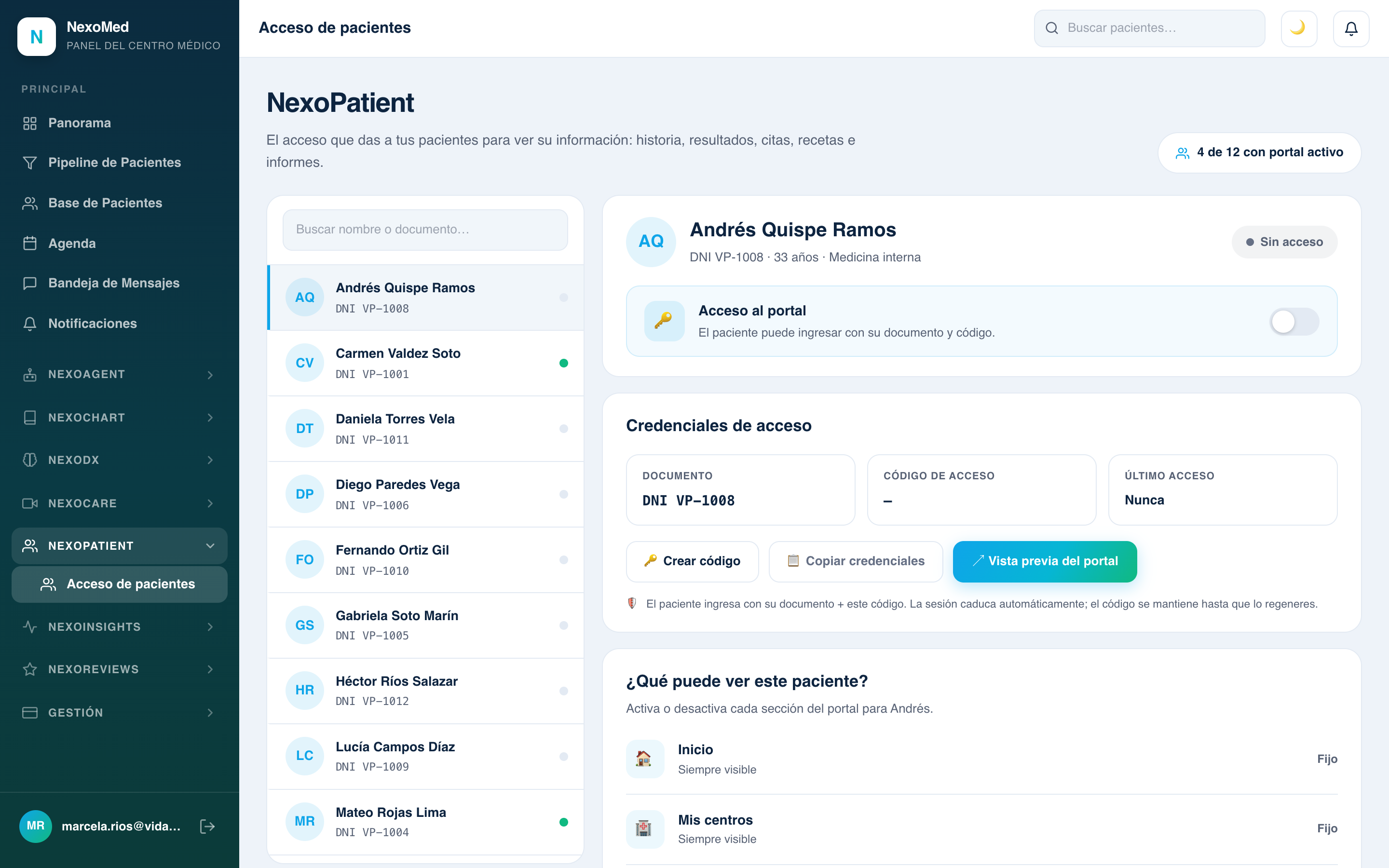Click DNI VP-1011 under Daniela Torres Vela
The image size is (1389, 868).
[x=372, y=440]
